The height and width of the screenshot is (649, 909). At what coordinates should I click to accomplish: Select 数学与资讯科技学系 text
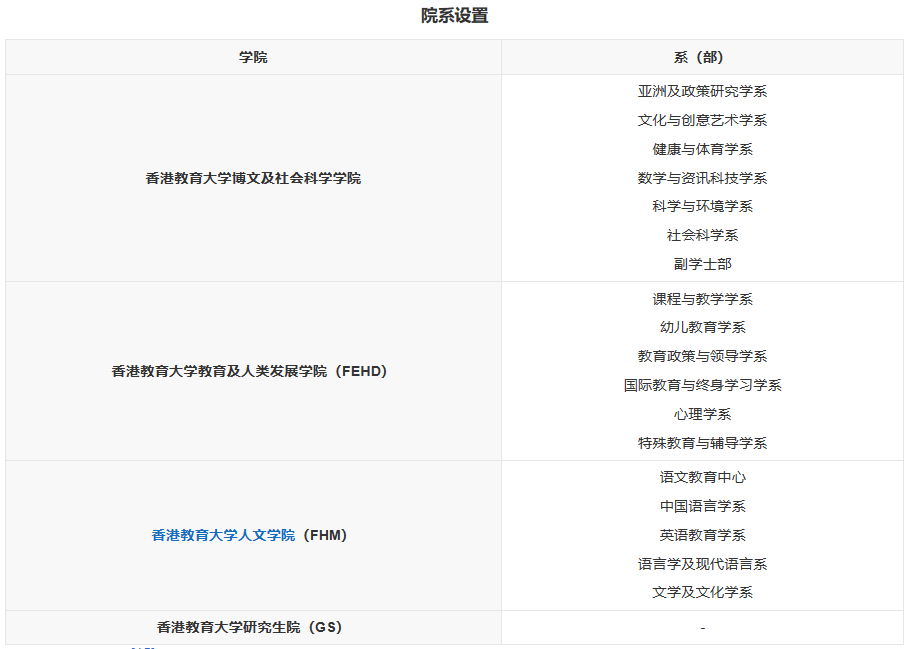702,178
